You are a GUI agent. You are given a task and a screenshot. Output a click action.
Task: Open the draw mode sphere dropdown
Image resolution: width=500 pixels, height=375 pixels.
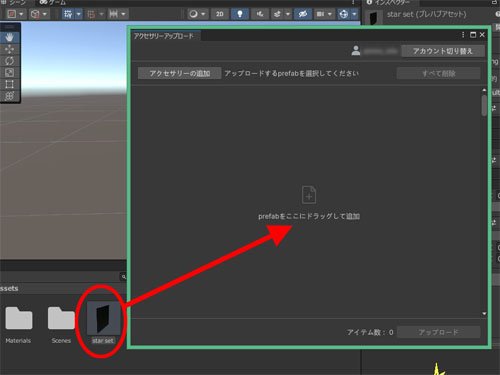click(x=197, y=14)
